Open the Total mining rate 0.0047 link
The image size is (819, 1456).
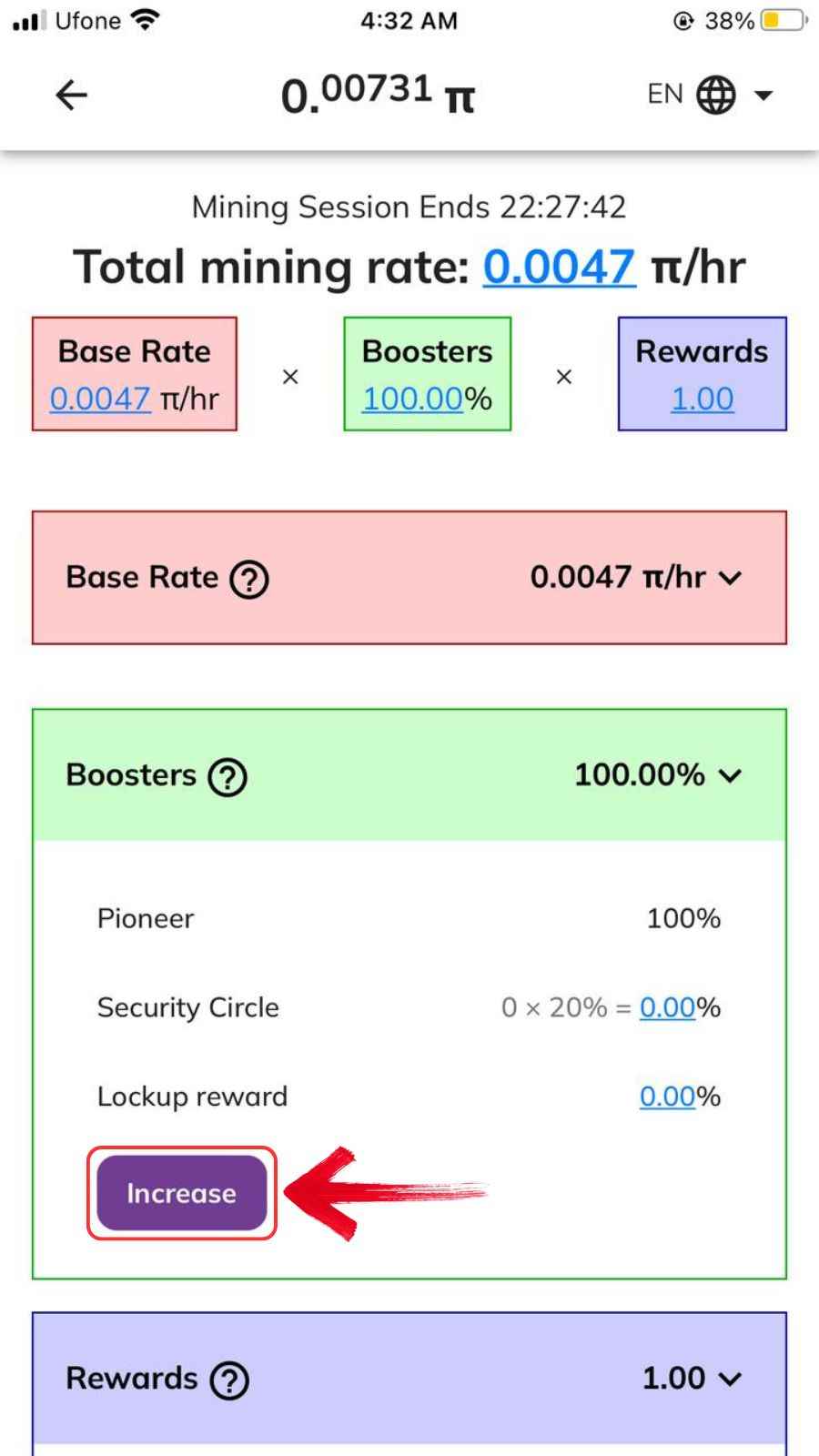point(559,267)
